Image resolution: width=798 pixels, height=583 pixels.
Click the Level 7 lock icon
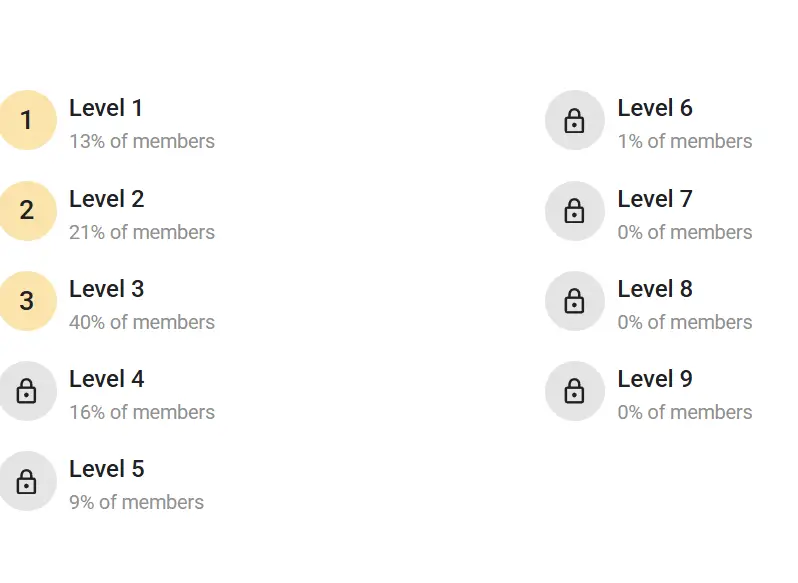point(574,211)
